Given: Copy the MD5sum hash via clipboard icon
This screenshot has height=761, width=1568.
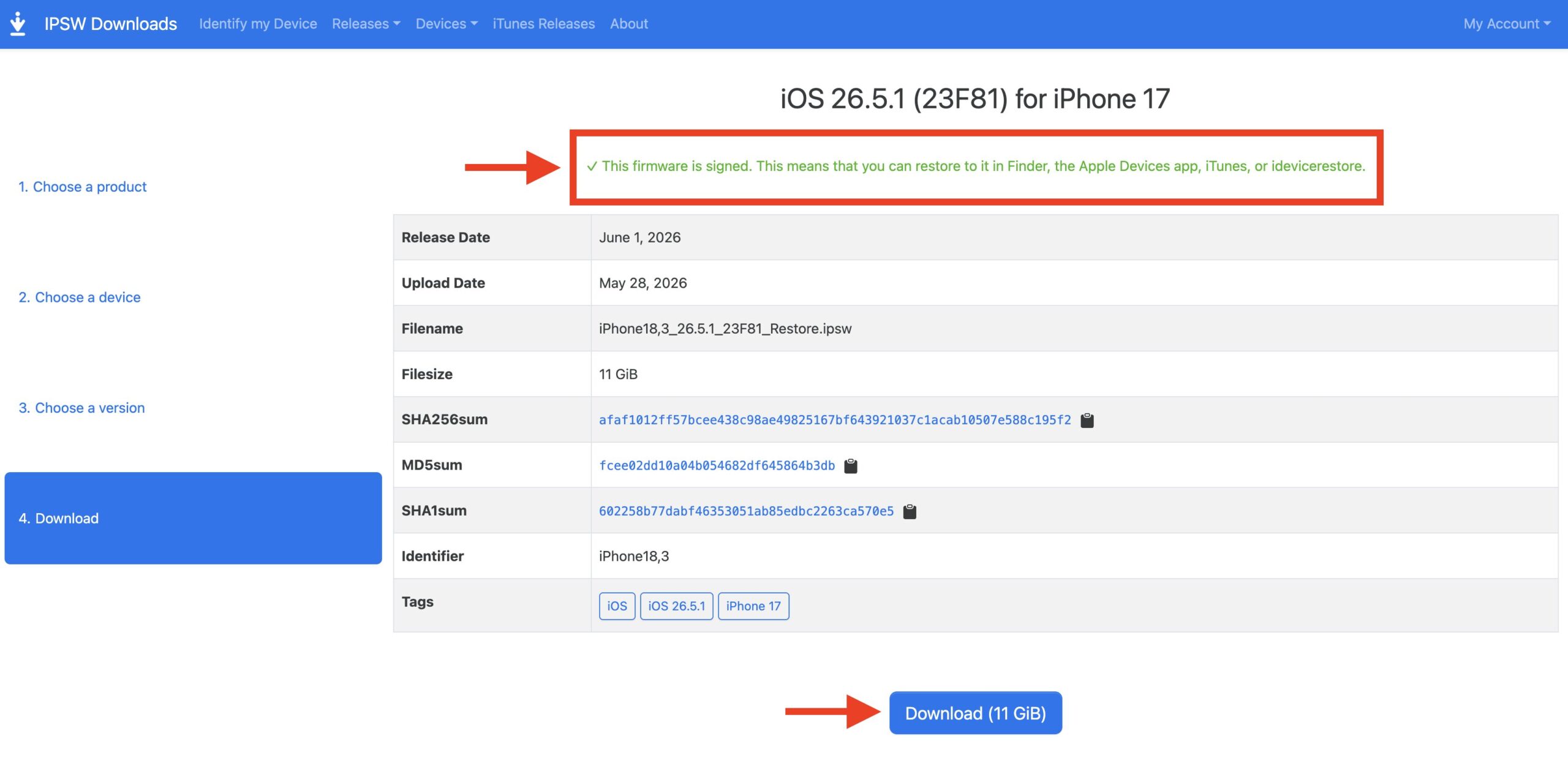Looking at the screenshot, I should coord(850,466).
